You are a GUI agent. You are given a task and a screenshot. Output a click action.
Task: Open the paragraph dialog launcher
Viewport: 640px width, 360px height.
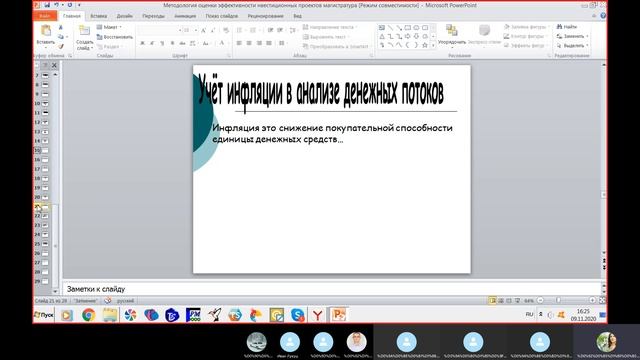371,55
